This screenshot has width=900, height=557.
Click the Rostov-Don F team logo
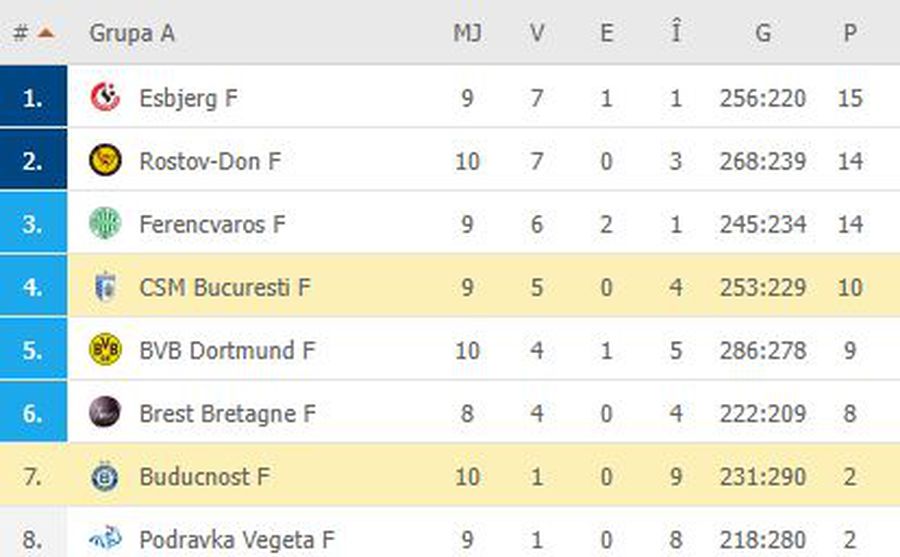point(106,160)
